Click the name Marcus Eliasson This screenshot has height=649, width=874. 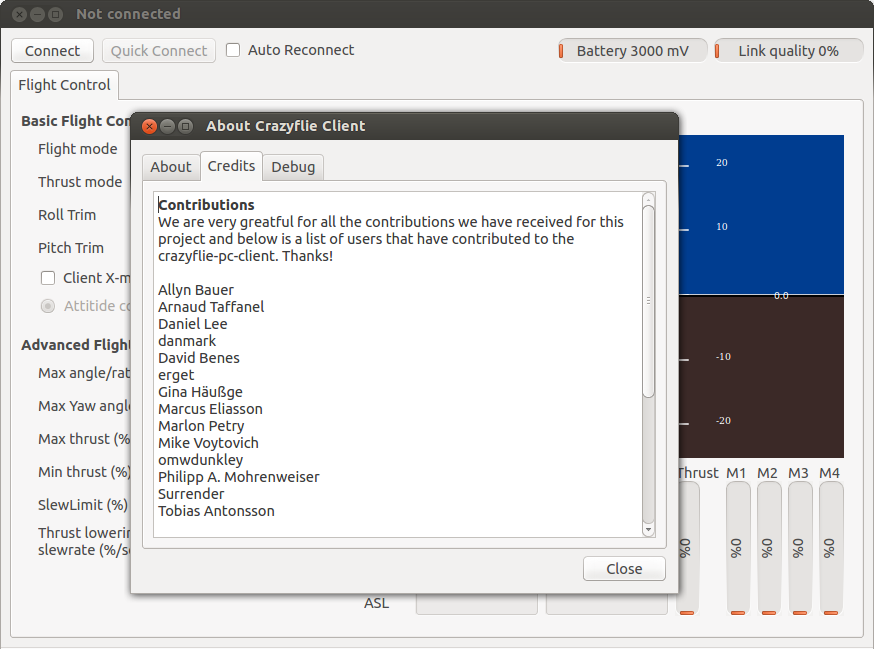point(210,409)
